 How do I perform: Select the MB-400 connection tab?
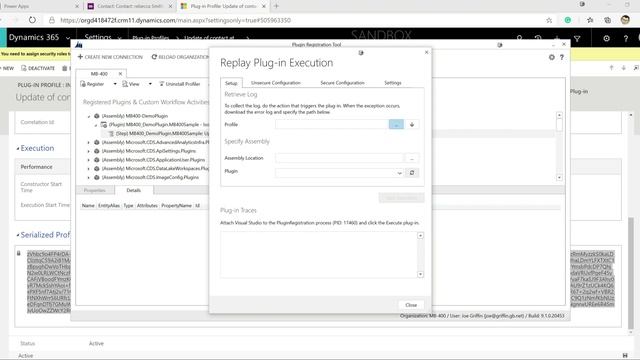99,74
